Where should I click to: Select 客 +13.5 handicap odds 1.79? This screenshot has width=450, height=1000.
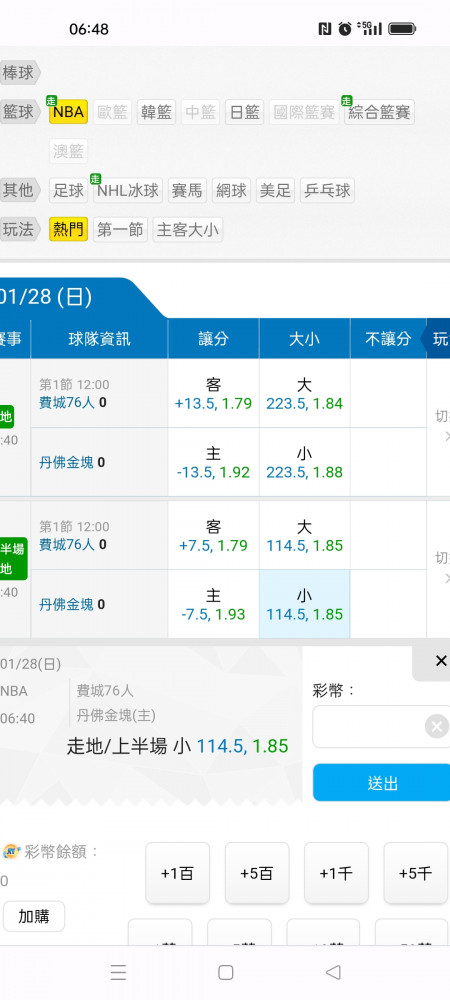214,393
